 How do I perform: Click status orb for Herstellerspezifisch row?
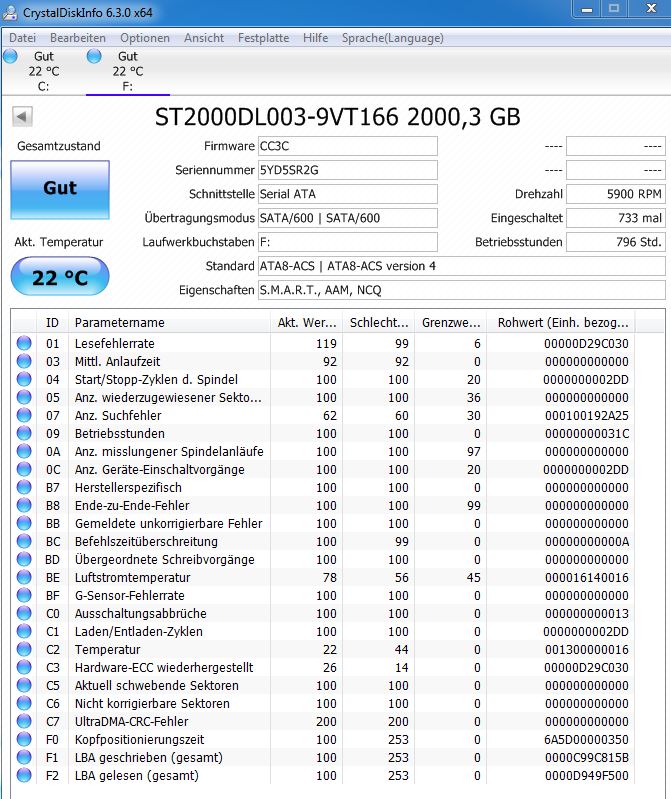click(24, 487)
